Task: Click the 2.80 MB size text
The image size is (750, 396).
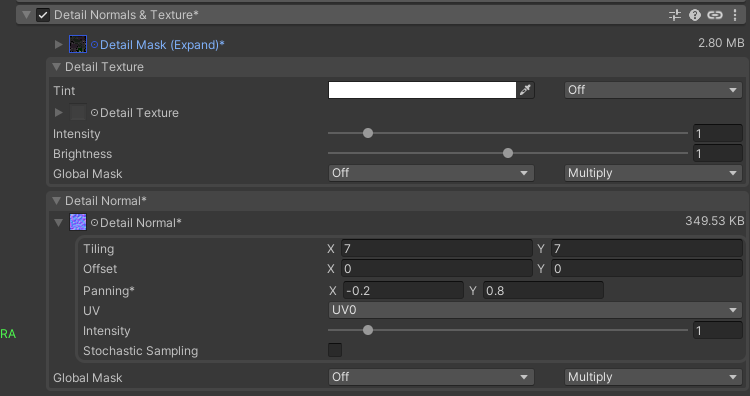Action: click(721, 43)
